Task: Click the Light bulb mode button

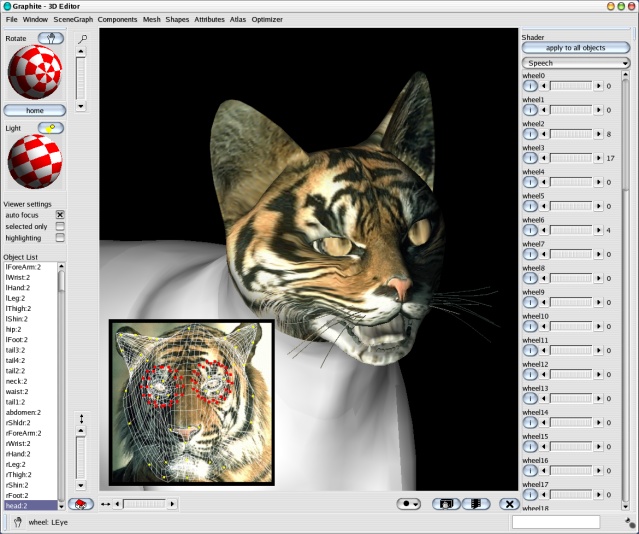Action: tap(51, 128)
